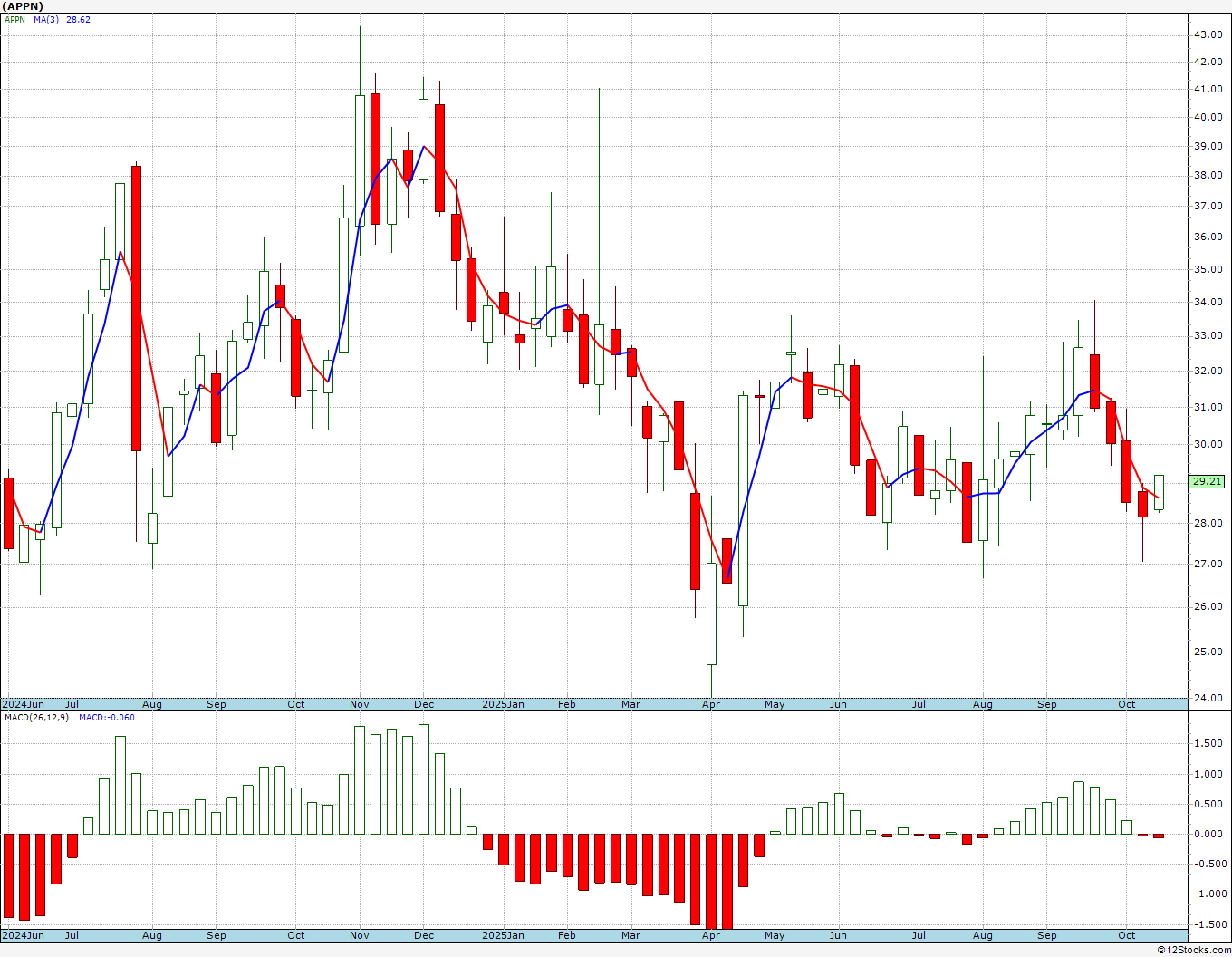The height and width of the screenshot is (957, 1232).
Task: Click the 0.500 MACD axis label
Action: pos(1210,804)
